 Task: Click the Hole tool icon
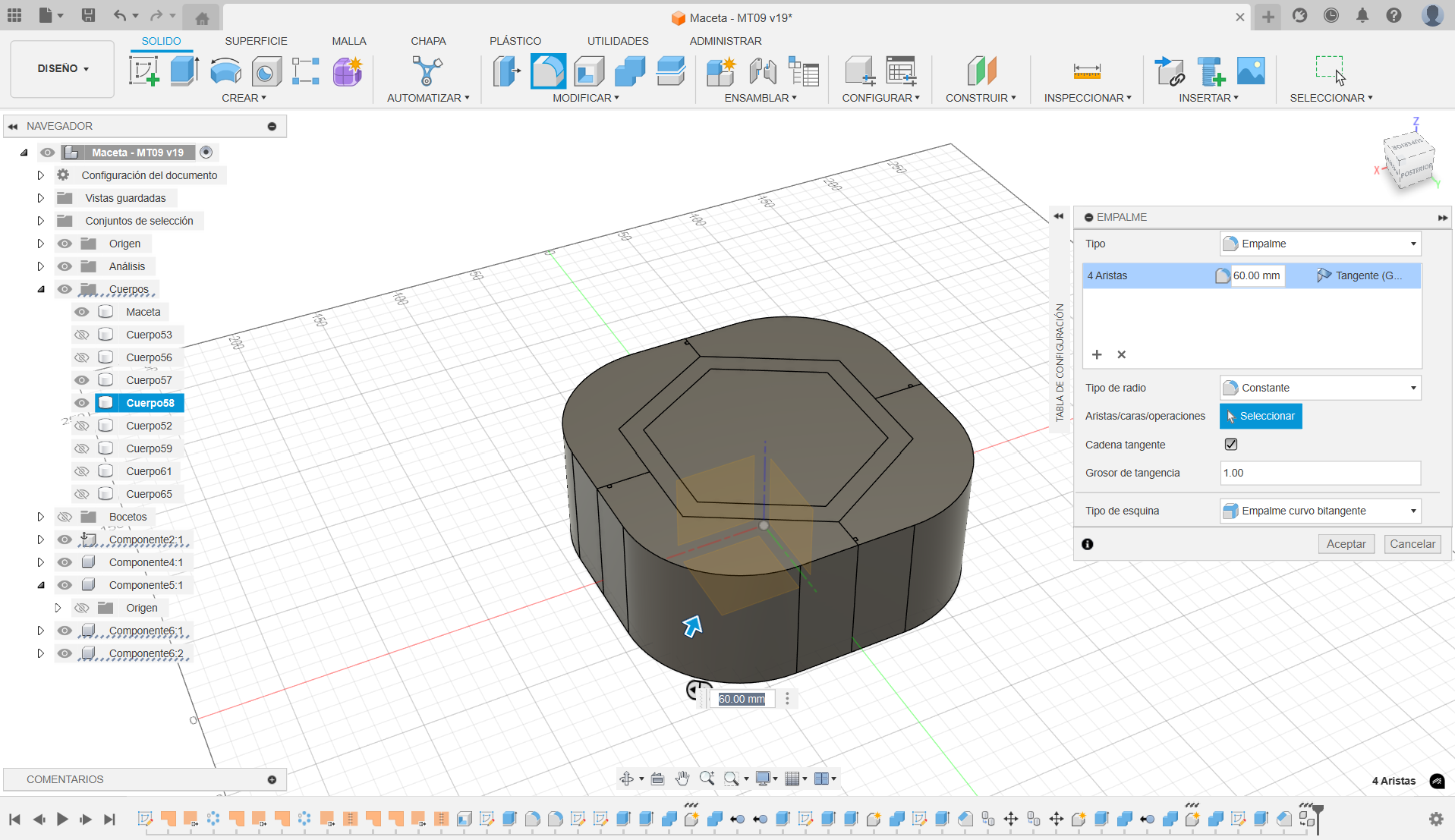[266, 71]
